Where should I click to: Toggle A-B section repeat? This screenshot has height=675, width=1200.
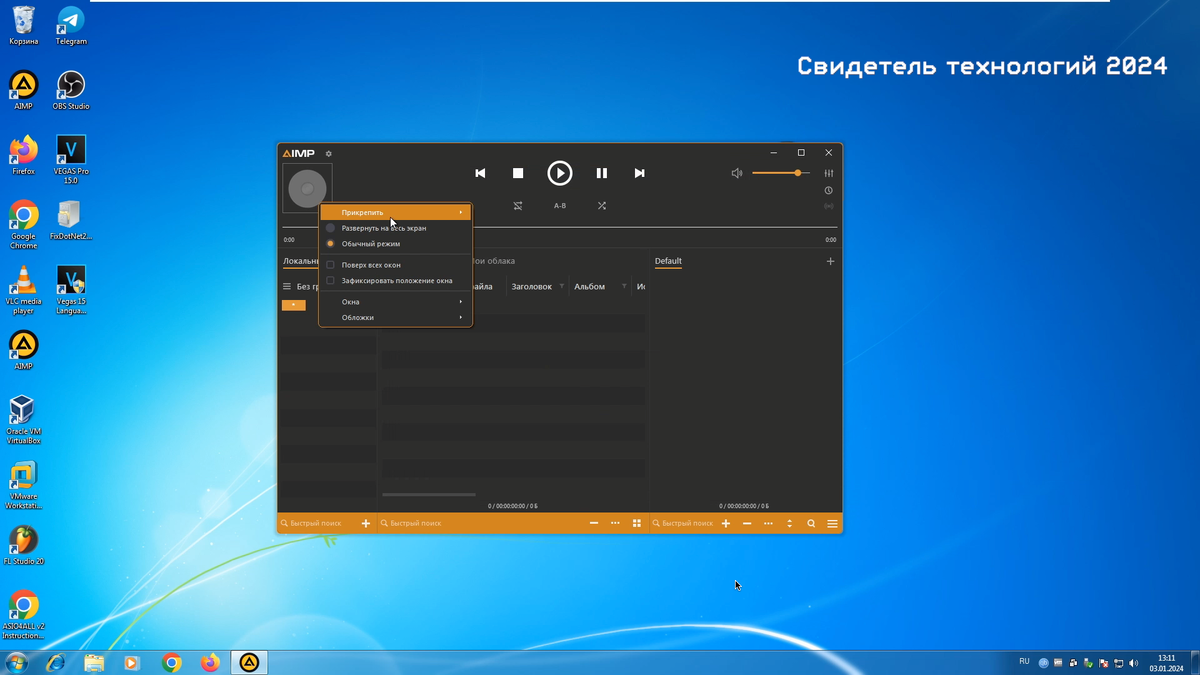coord(560,206)
